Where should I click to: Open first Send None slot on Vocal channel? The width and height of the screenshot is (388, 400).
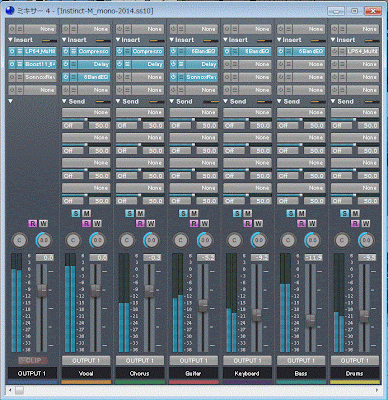[86, 112]
